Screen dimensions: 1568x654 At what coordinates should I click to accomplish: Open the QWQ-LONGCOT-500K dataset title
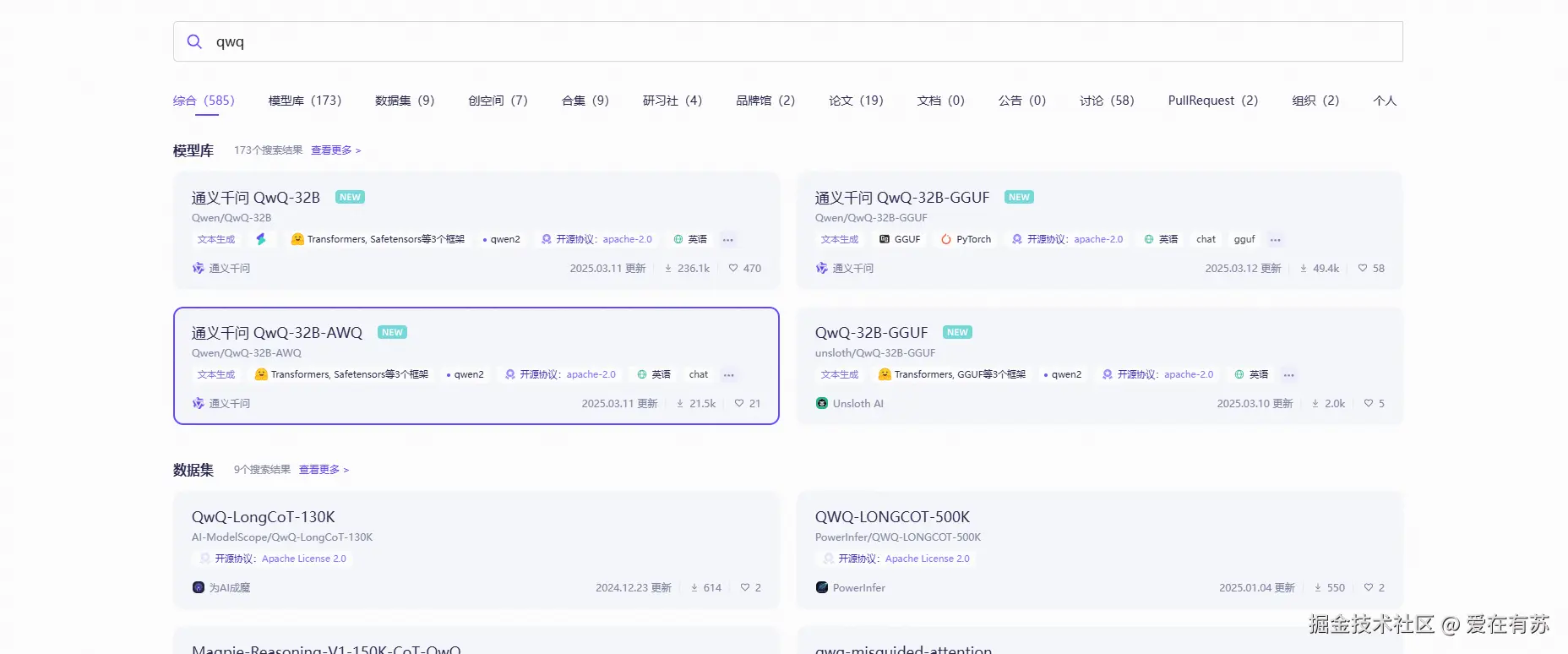892,517
